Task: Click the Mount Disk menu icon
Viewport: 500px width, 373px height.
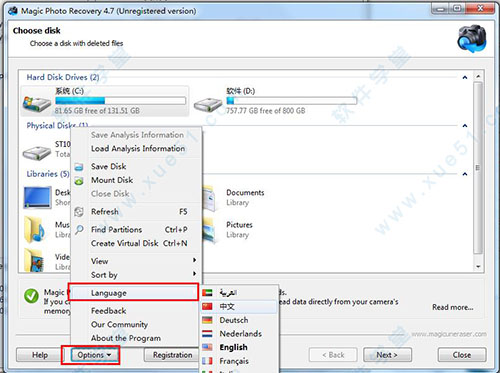Action: point(79,181)
